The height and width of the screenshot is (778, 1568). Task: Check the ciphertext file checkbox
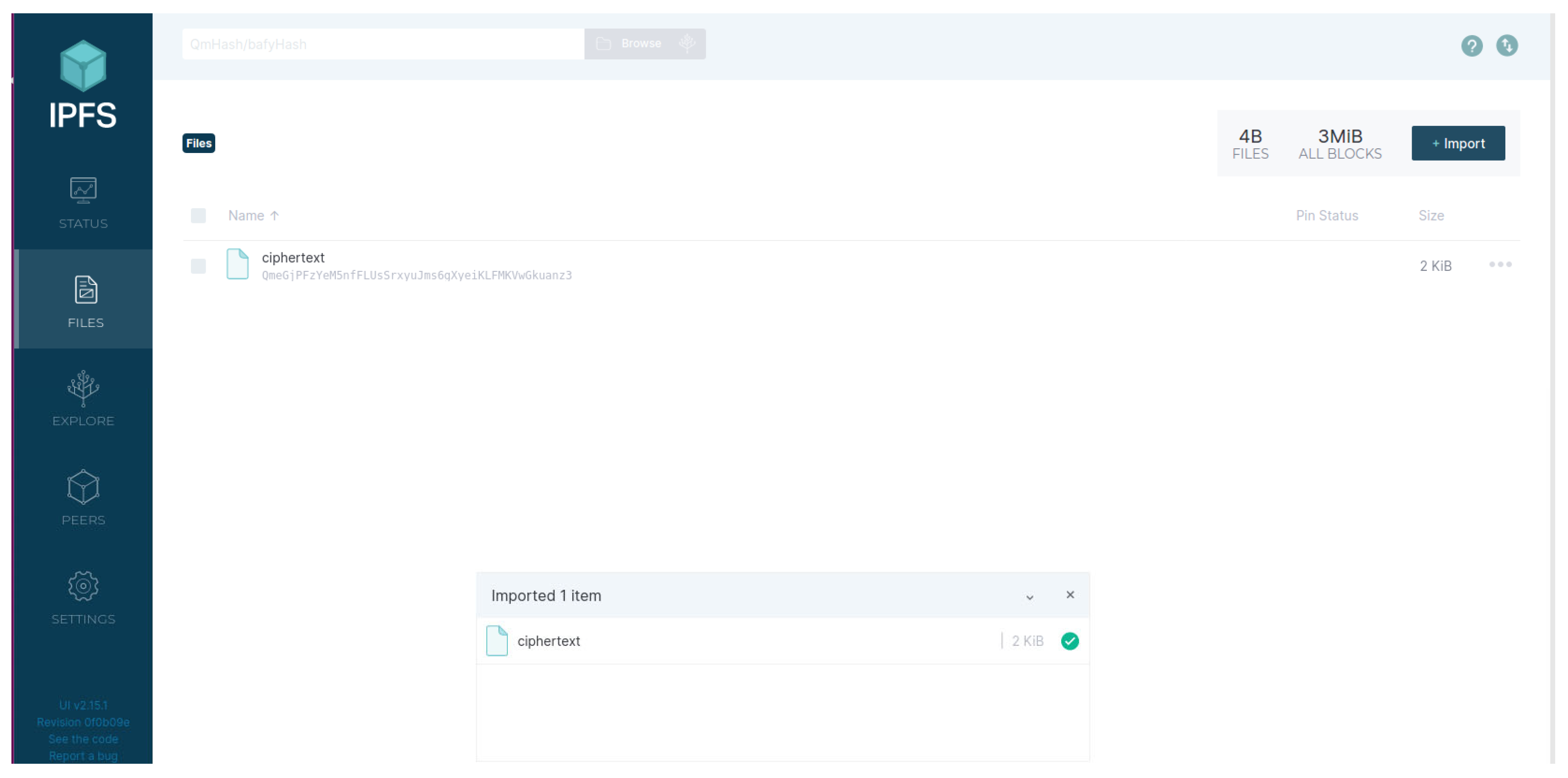click(198, 266)
